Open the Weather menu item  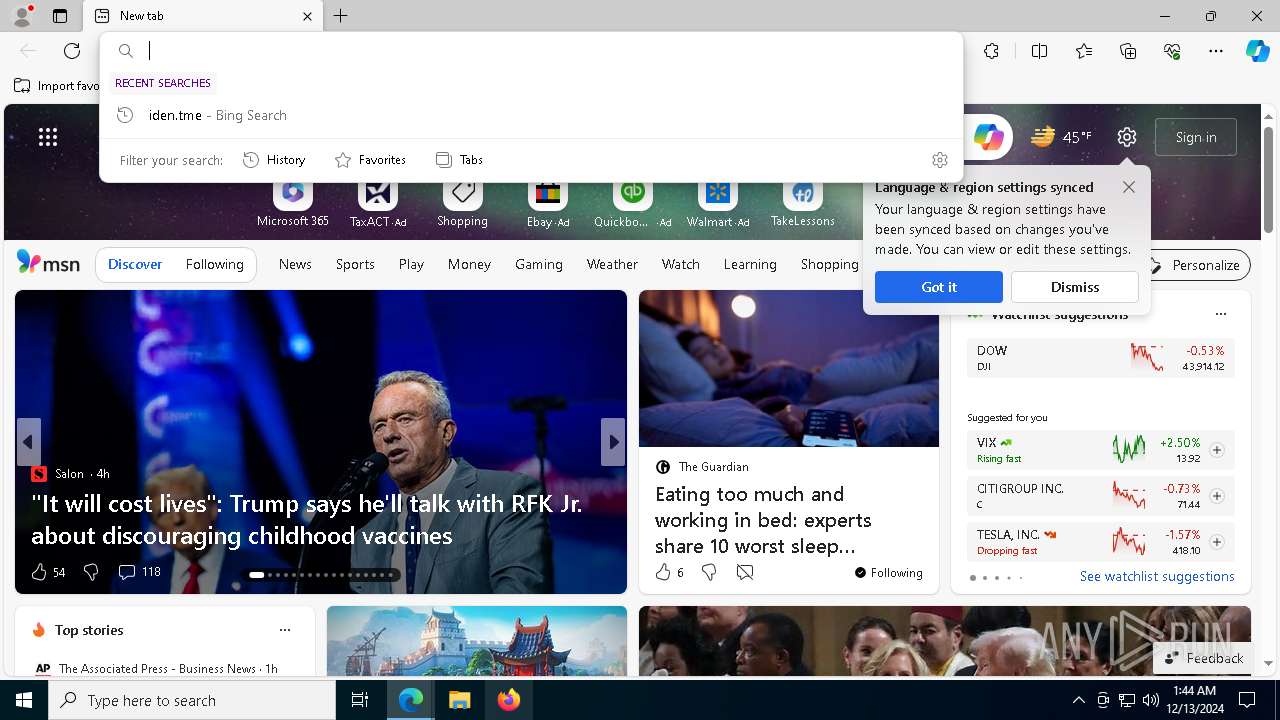612,264
